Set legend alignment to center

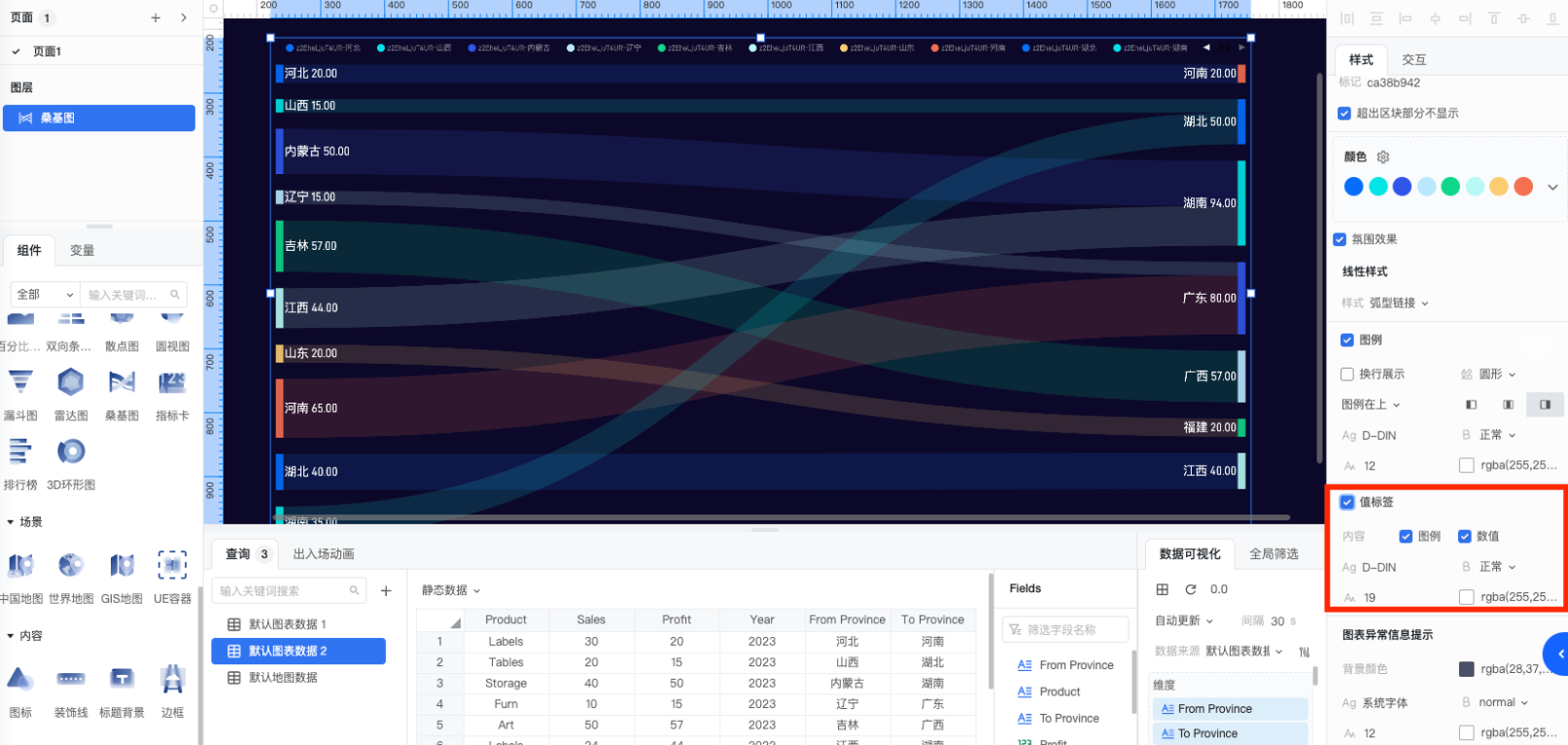point(1508,405)
